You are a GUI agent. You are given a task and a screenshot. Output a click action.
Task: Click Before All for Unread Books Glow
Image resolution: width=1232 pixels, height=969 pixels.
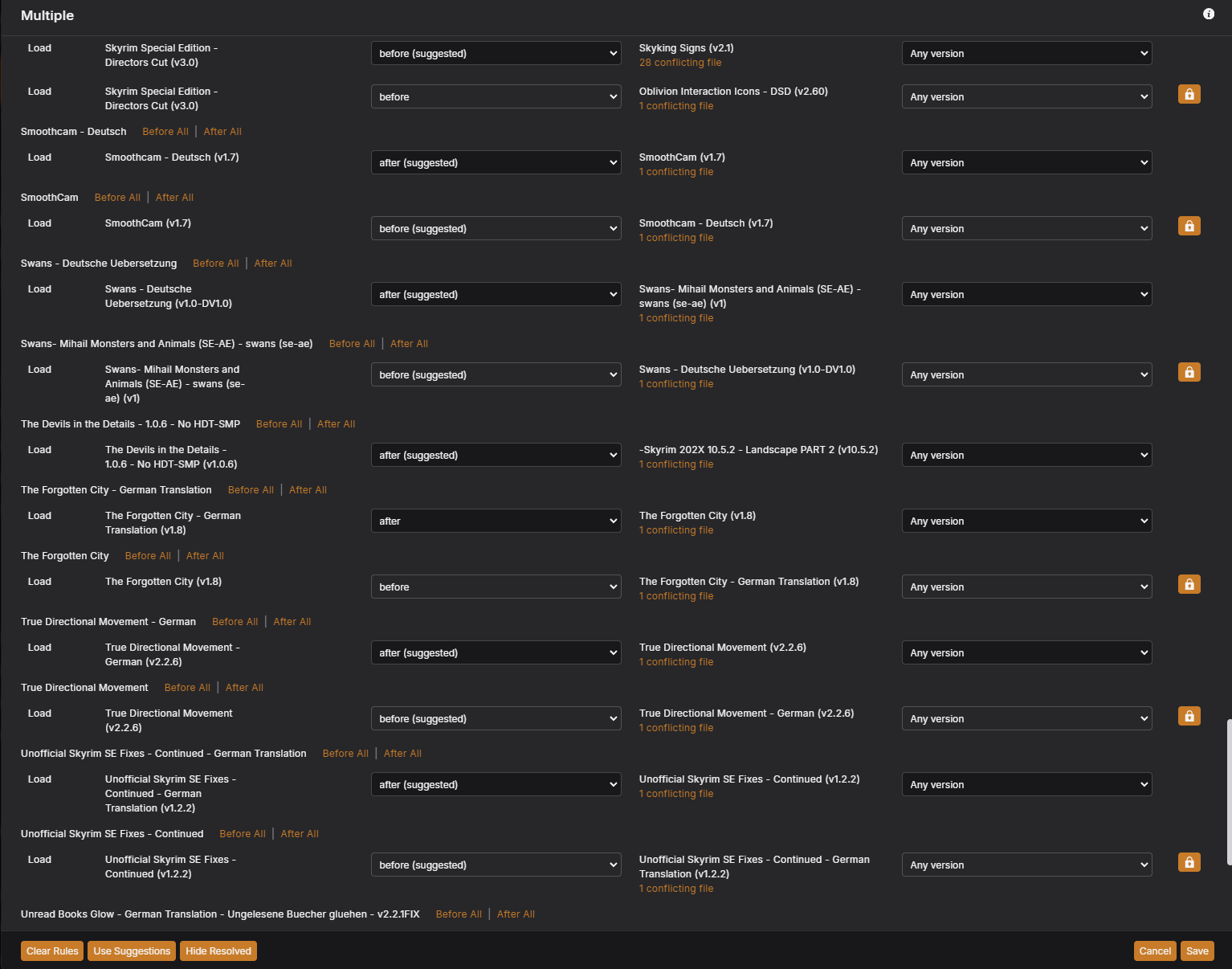click(x=459, y=914)
